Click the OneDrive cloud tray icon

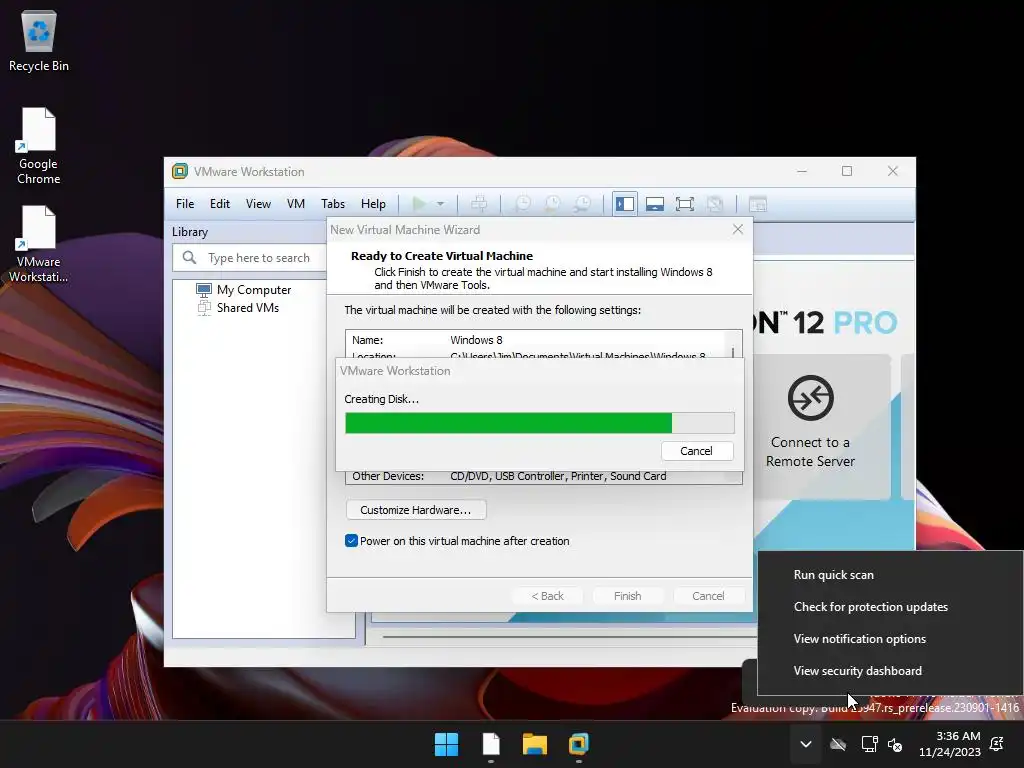[838, 744]
